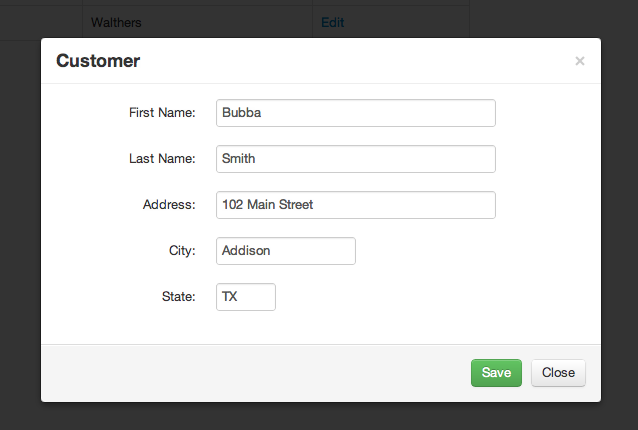Screen dimensions: 638x430
Task: Click the empty table cell left of Walthers
Action: 41,22
